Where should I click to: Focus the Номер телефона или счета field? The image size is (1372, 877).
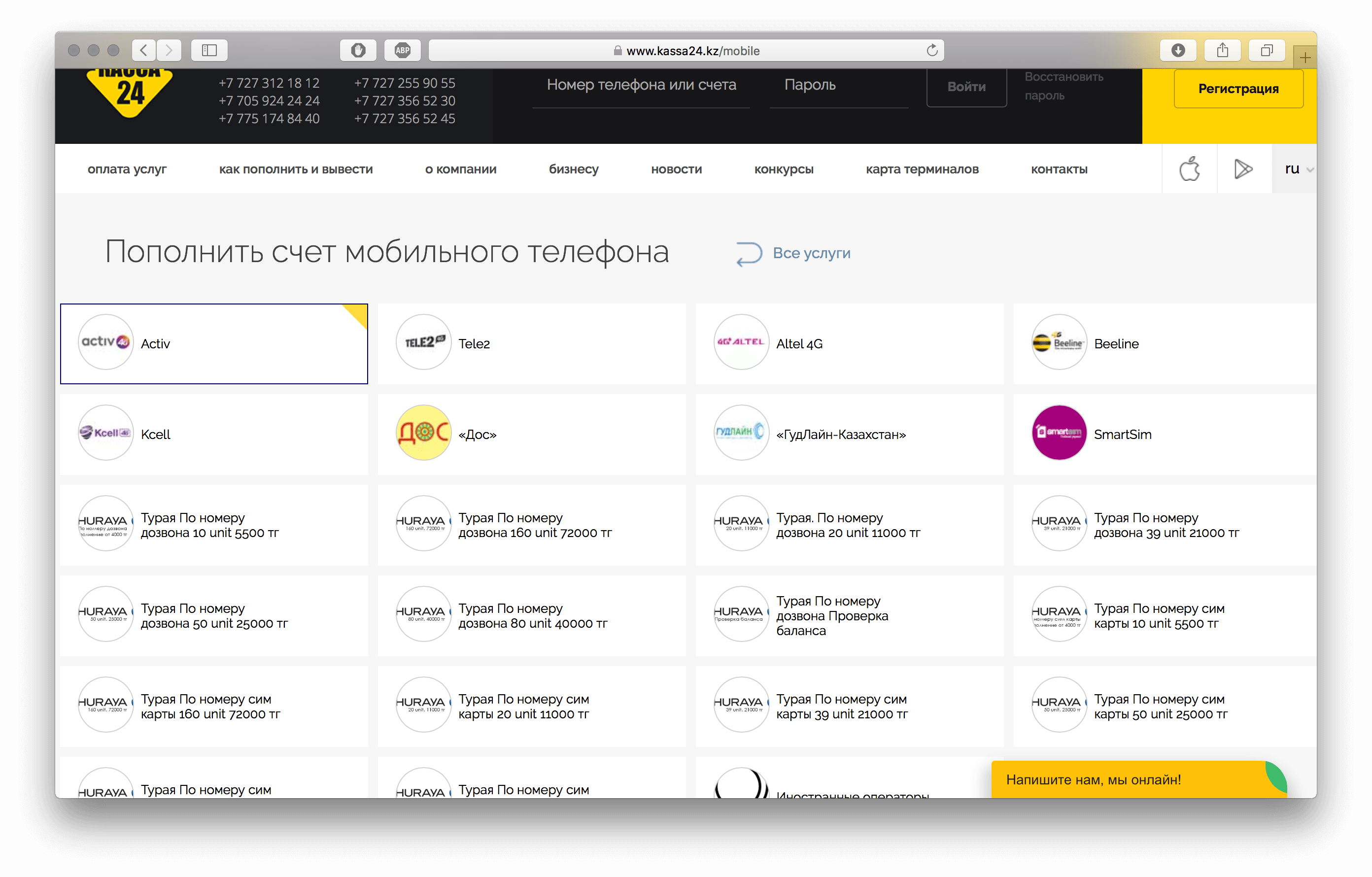click(x=641, y=88)
